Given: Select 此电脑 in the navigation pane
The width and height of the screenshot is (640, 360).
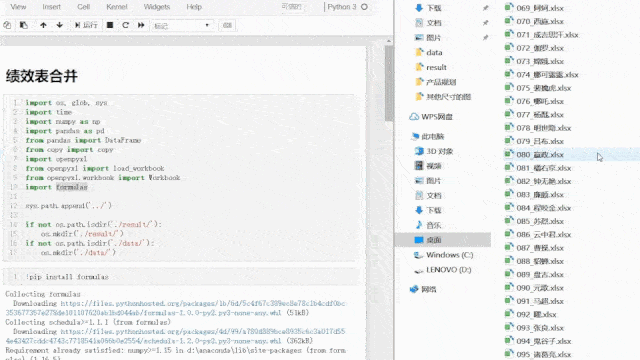Looking at the screenshot, I should point(433,136).
